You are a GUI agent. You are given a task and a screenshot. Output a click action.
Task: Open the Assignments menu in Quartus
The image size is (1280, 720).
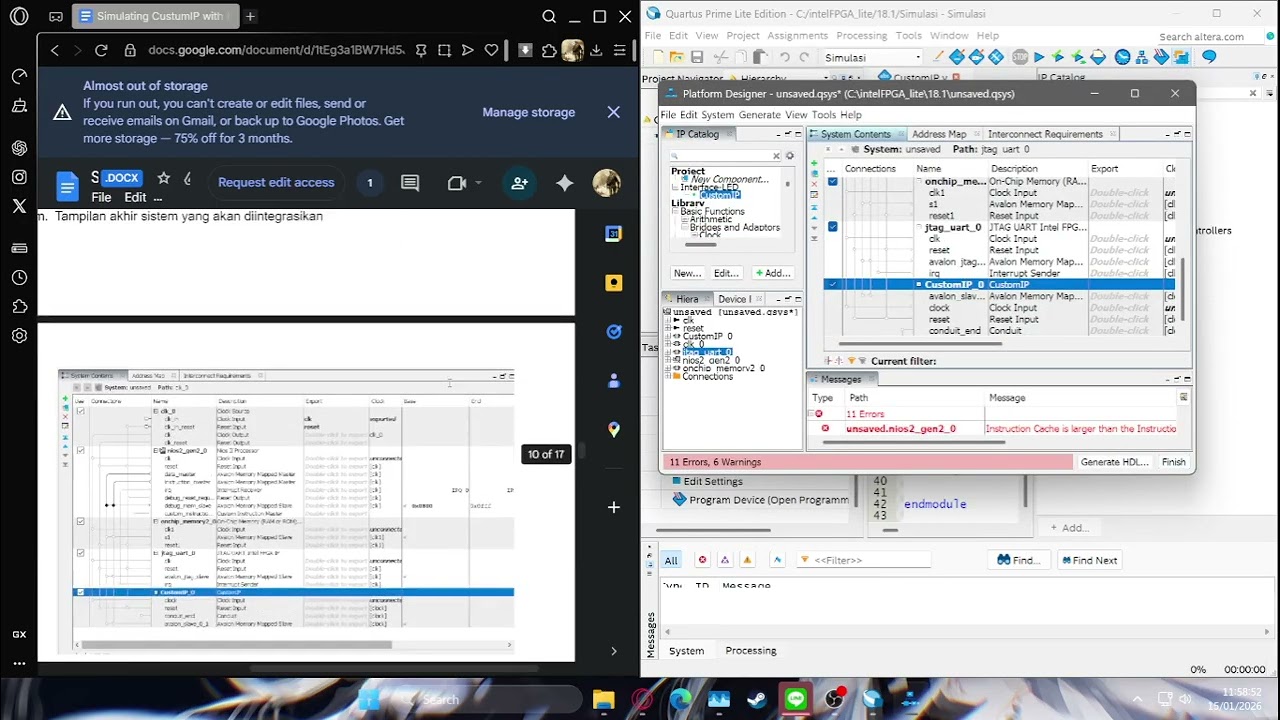click(798, 35)
